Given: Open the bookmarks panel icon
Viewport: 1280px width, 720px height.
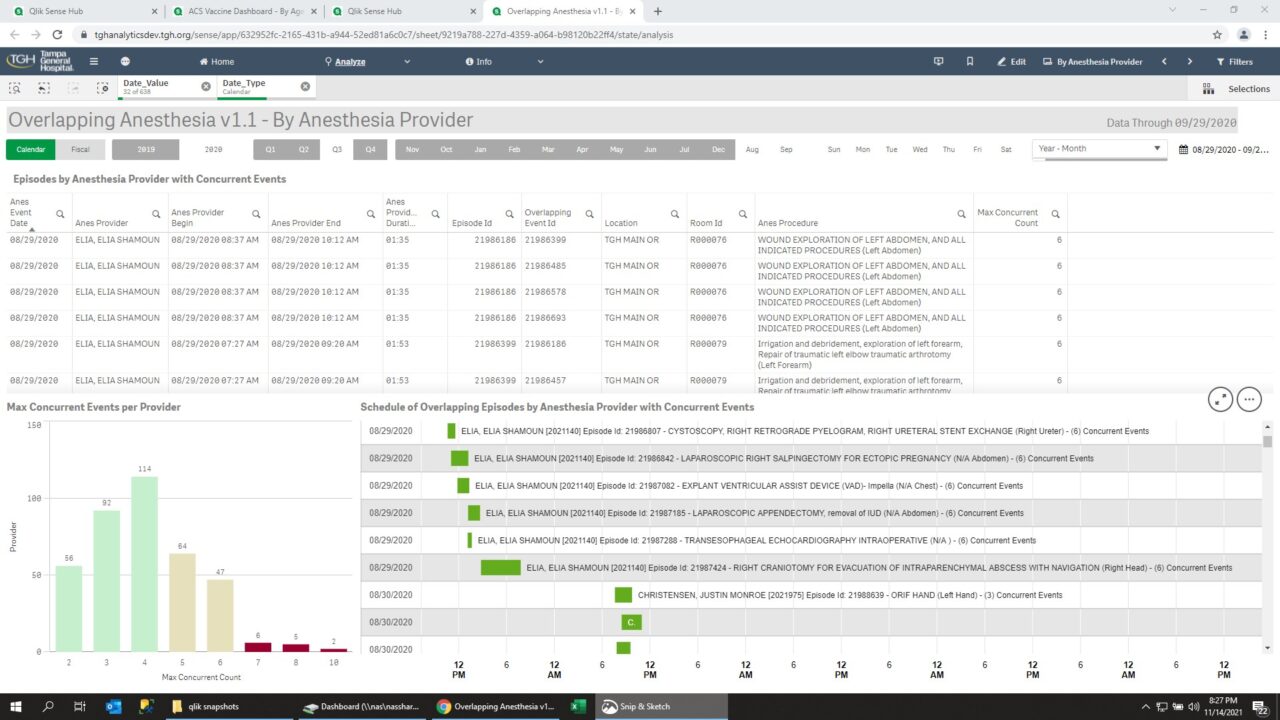Looking at the screenshot, I should coord(969,61).
